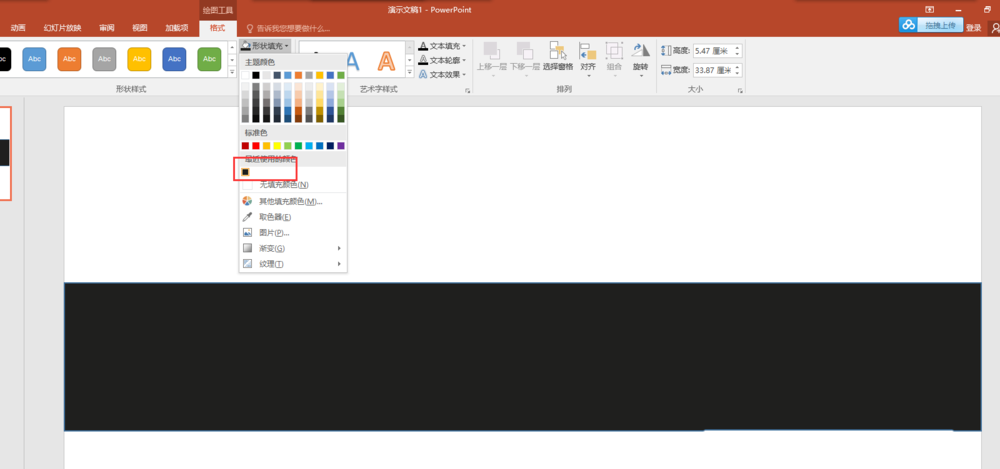This screenshot has height=469, width=1000.
Task: Select the slide thumbnail in left pane
Action: pos(5,153)
